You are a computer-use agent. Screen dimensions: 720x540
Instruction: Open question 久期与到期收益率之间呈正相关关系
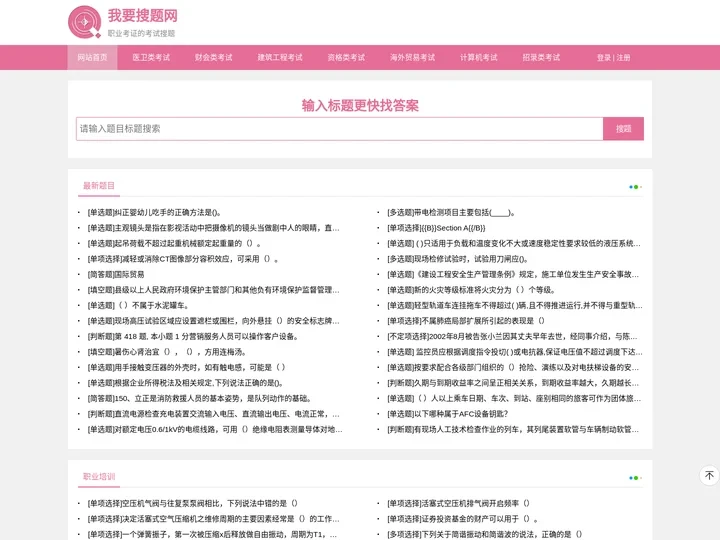click(513, 383)
